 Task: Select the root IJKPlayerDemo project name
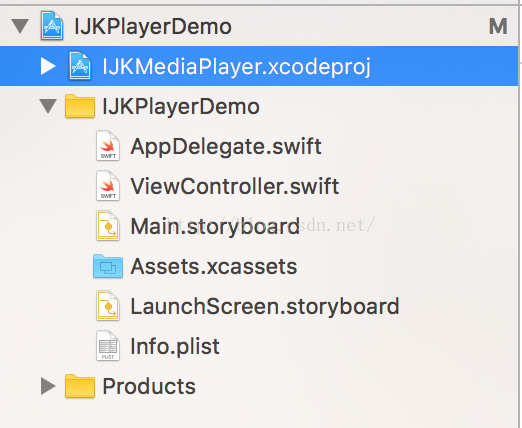pyautogui.click(x=153, y=27)
